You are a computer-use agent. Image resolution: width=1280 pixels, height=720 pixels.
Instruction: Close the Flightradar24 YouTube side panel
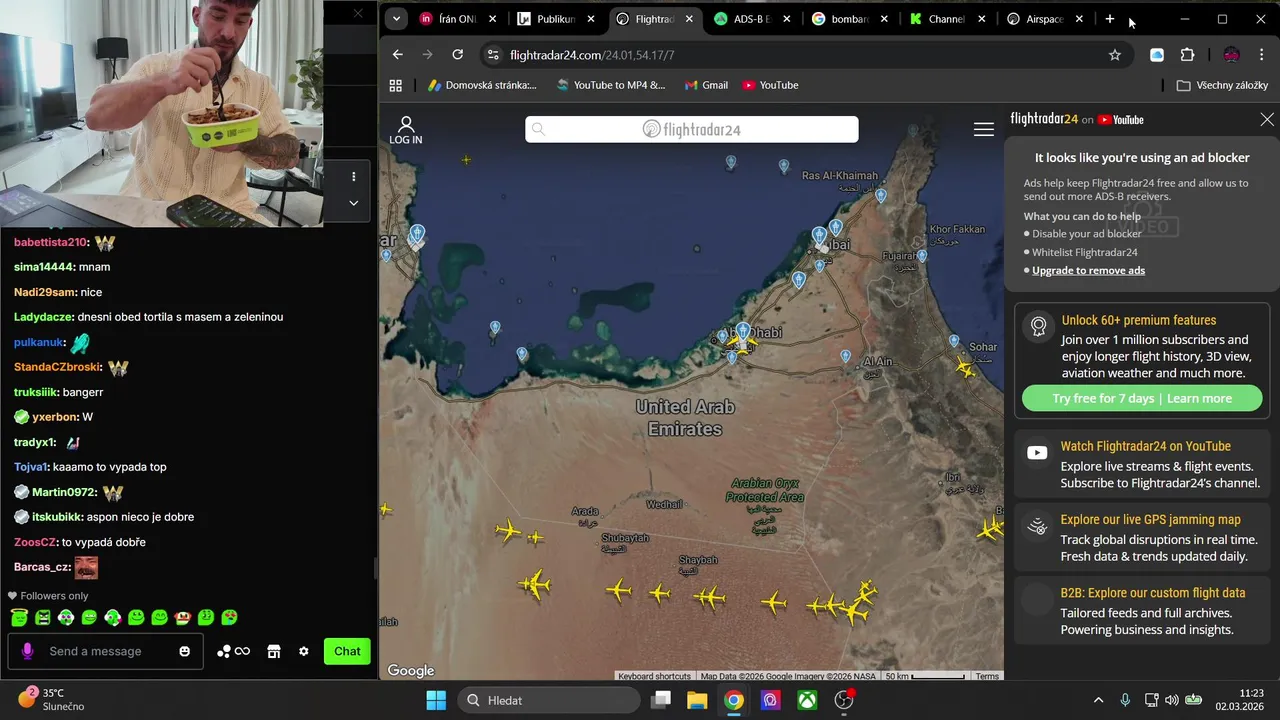1267,119
